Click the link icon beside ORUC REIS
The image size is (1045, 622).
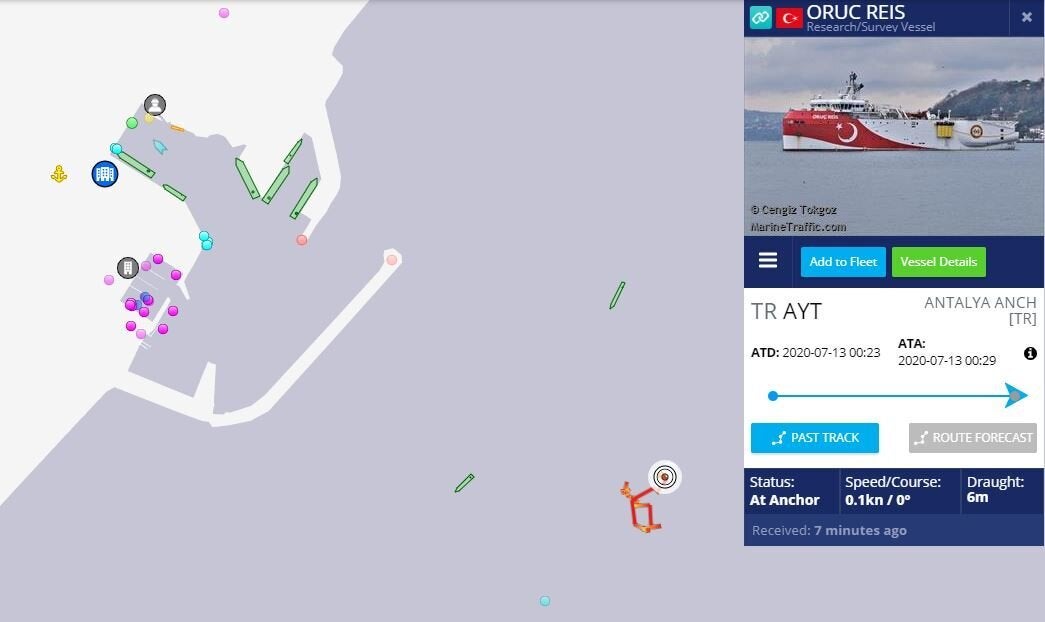coord(760,17)
